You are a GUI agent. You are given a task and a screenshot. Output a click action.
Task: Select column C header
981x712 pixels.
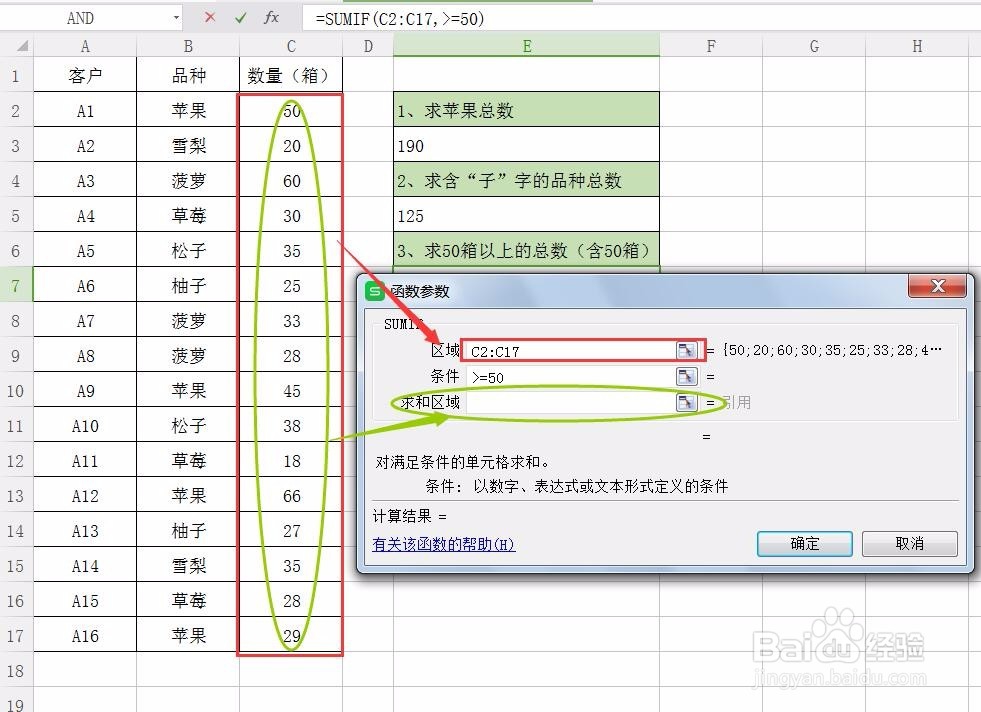pos(290,45)
